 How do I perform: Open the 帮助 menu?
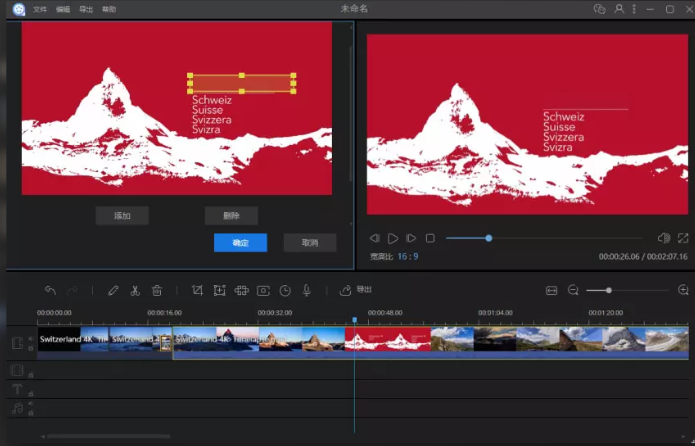(x=109, y=9)
